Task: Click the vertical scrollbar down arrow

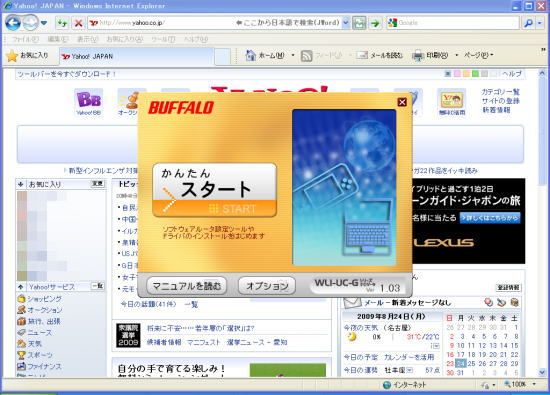Action: coord(542,372)
